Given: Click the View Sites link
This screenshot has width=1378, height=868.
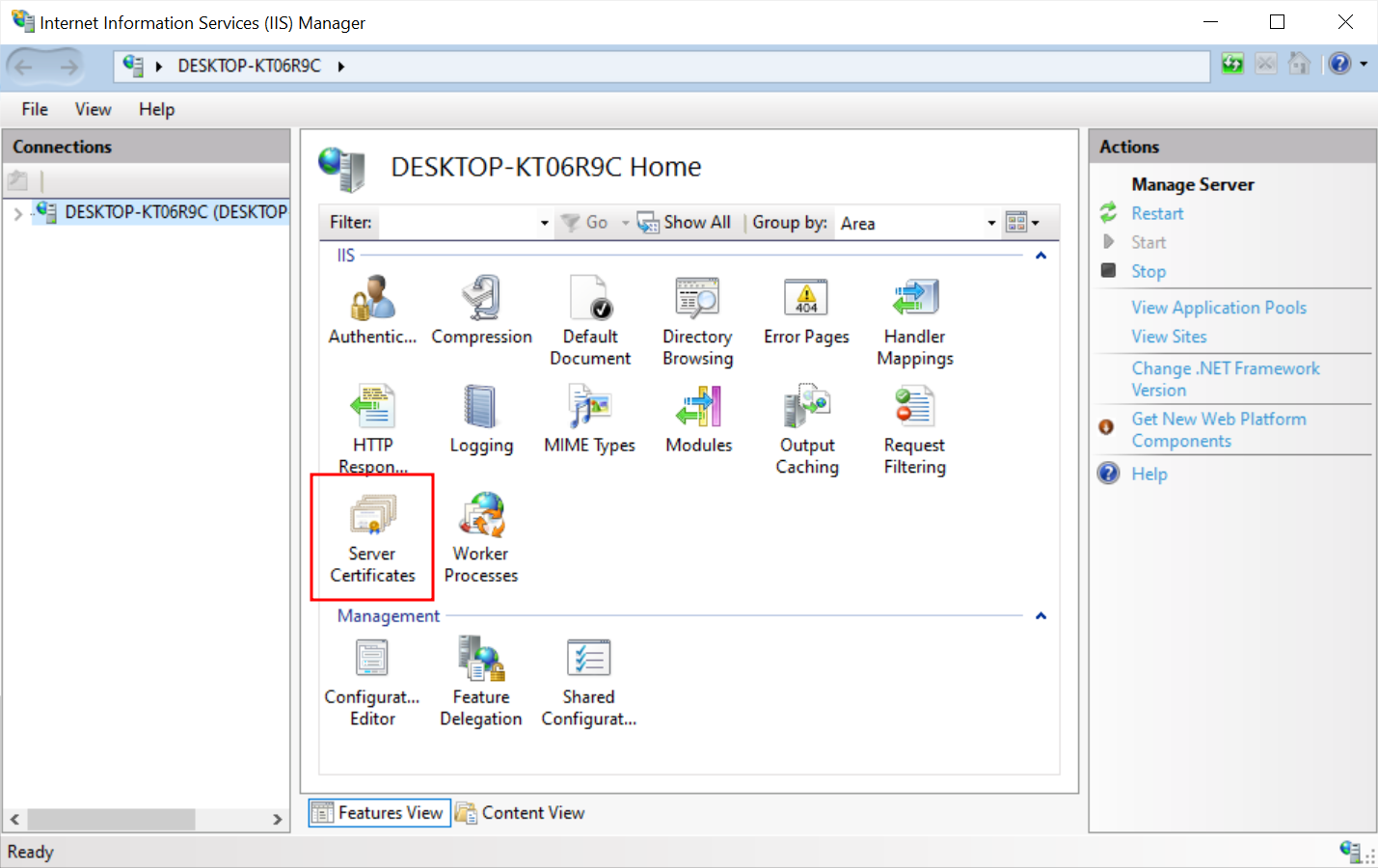Looking at the screenshot, I should point(1169,337).
